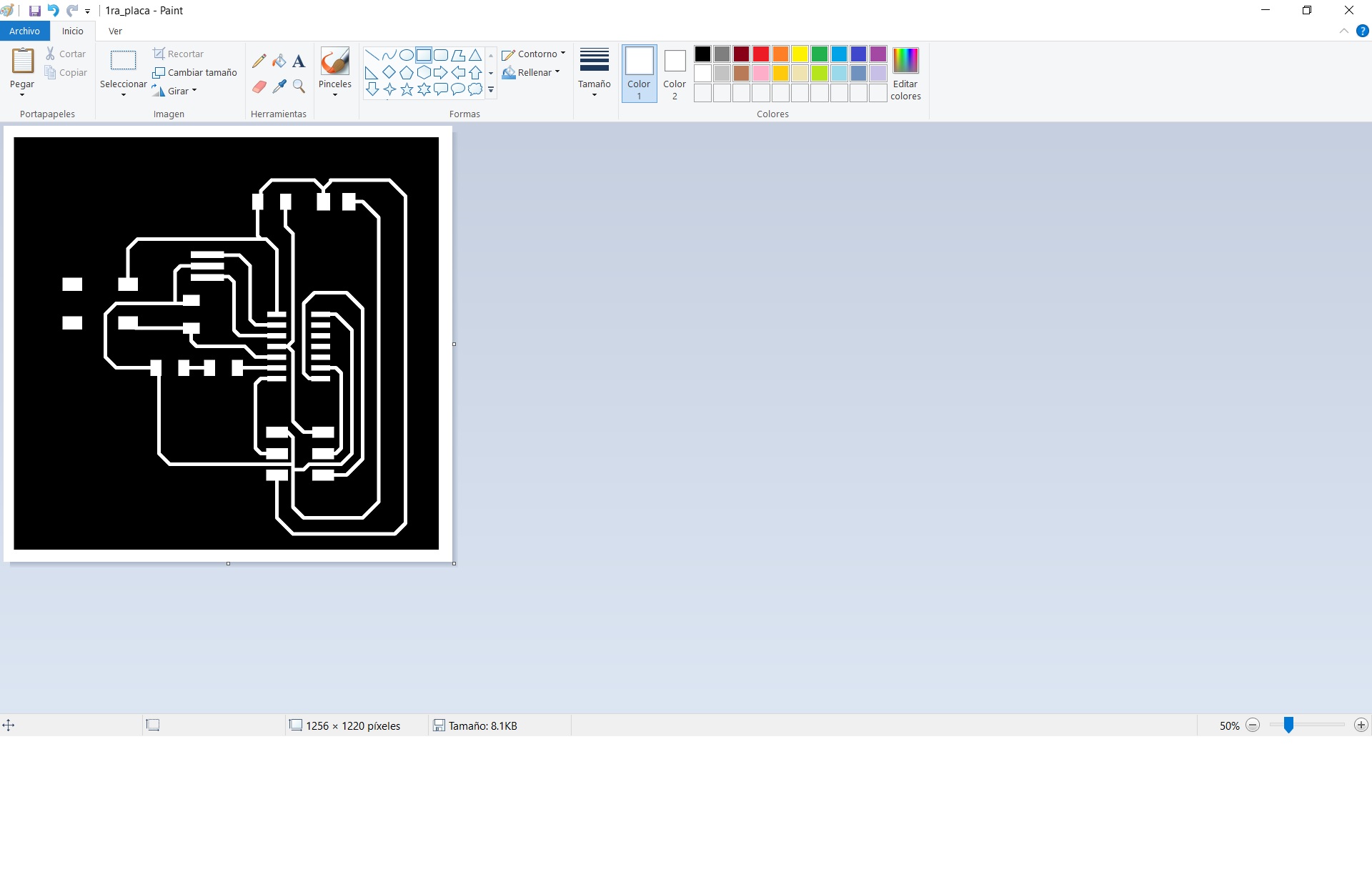Expand the shapes gallery more arrow
This screenshot has height=872, width=1372.
click(491, 90)
